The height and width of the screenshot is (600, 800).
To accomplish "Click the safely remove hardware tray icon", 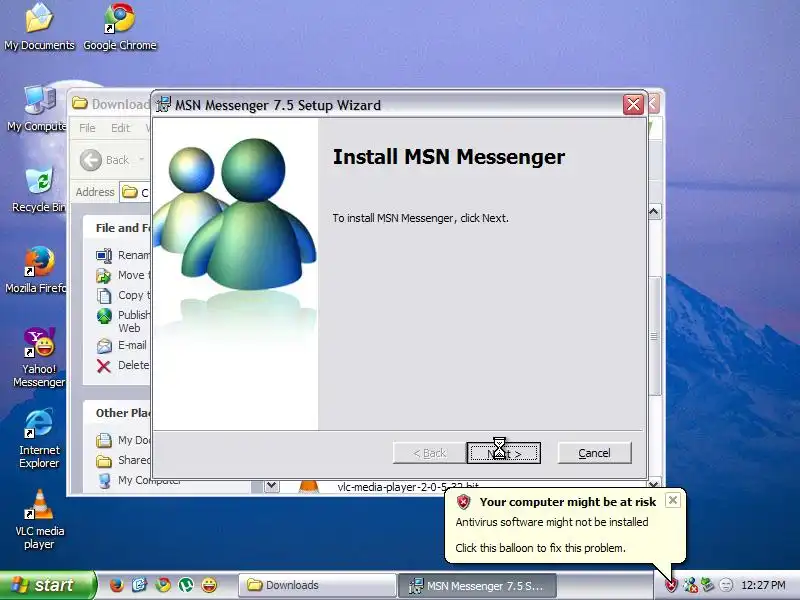I will pyautogui.click(x=708, y=585).
